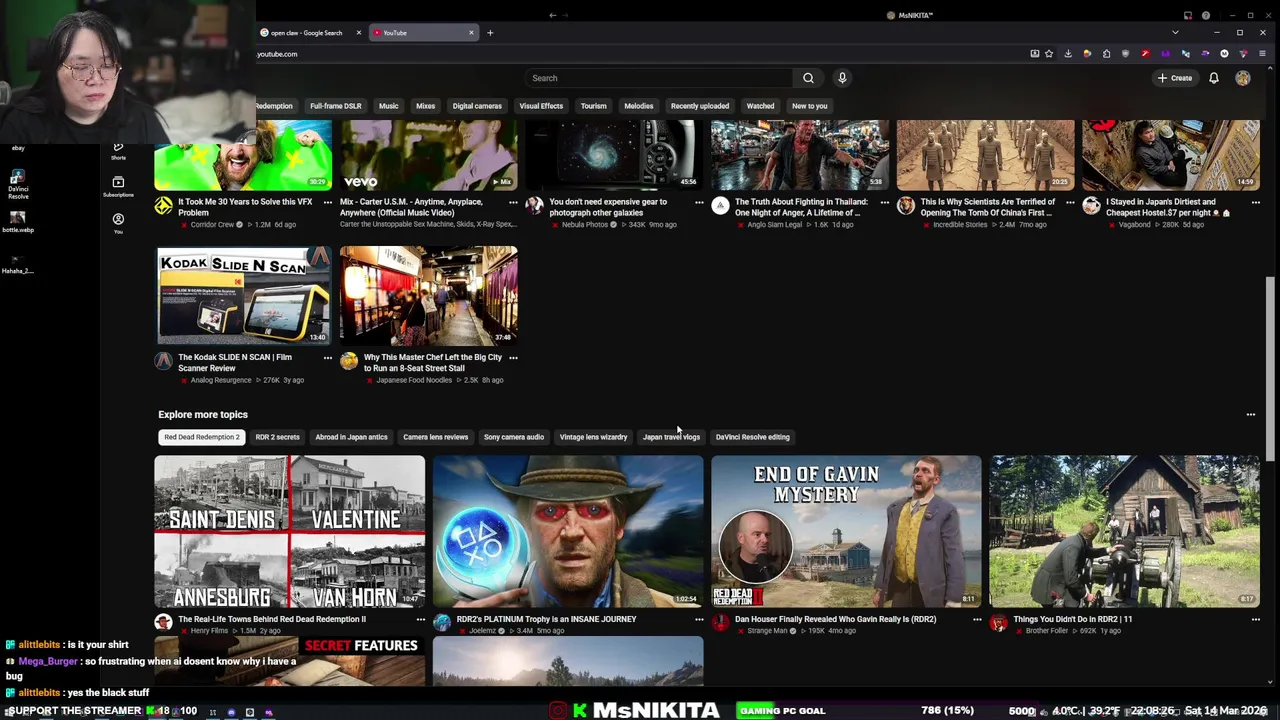Viewport: 1280px width, 720px height.
Task: Open It Took Me 30 Years VFX title
Action: coord(245,207)
